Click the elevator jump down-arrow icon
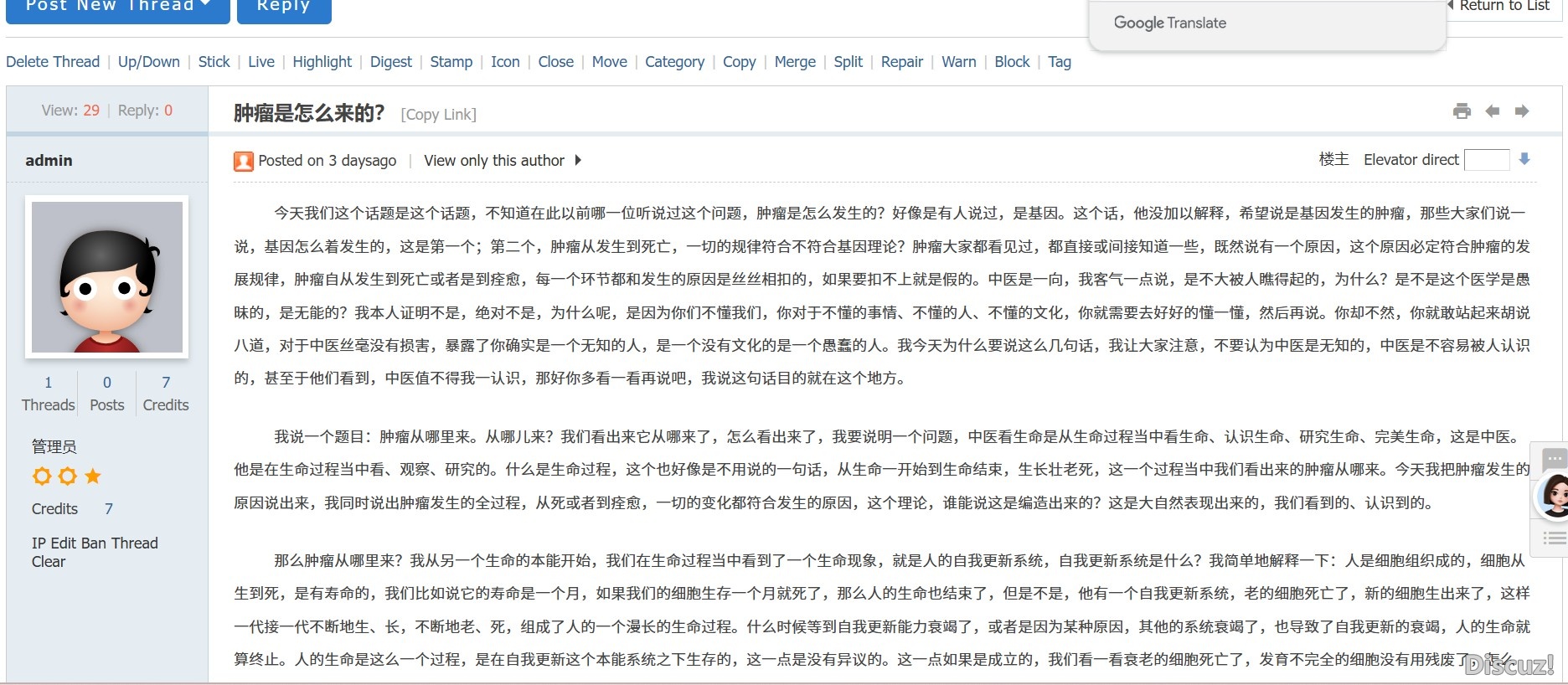Image resolution: width=1568 pixels, height=685 pixels. click(1524, 159)
